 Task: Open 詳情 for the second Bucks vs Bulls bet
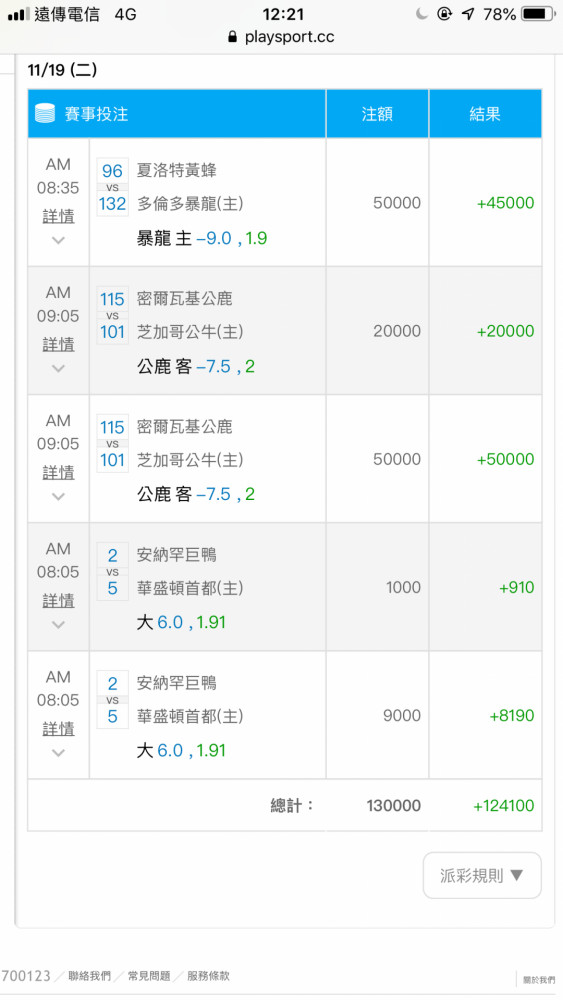(58, 473)
